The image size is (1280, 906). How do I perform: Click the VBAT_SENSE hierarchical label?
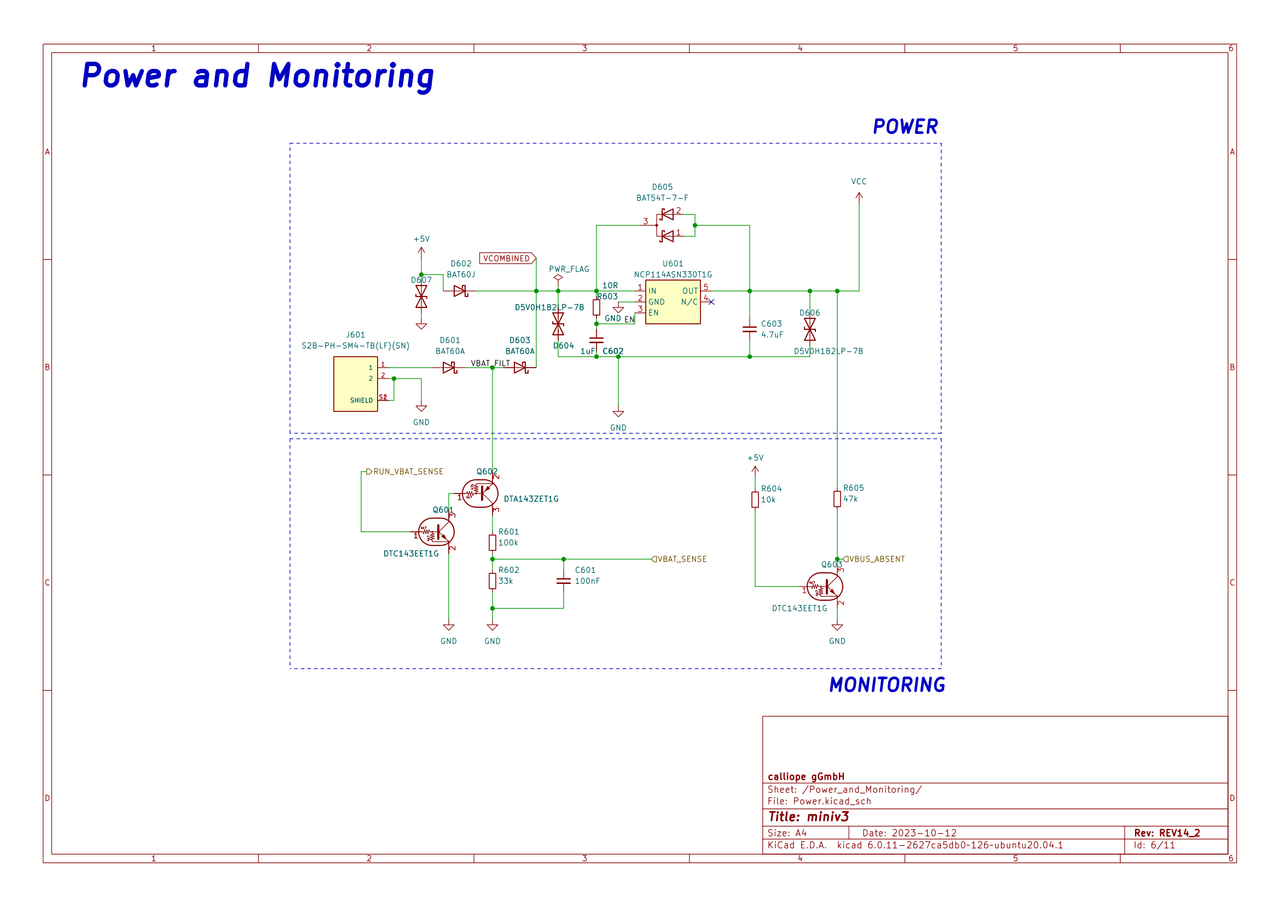pos(678,559)
